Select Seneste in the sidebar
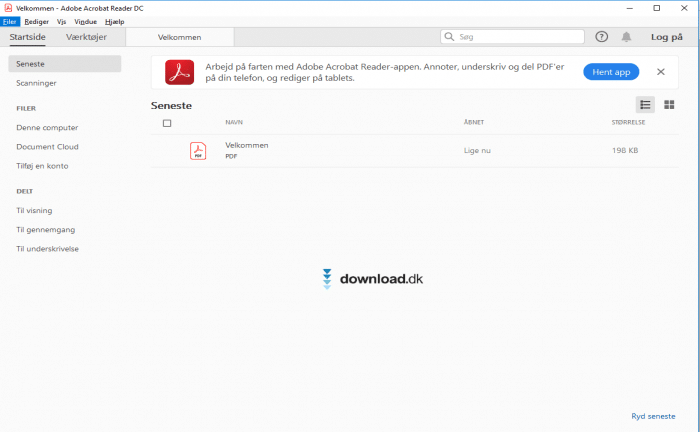 coord(65,64)
